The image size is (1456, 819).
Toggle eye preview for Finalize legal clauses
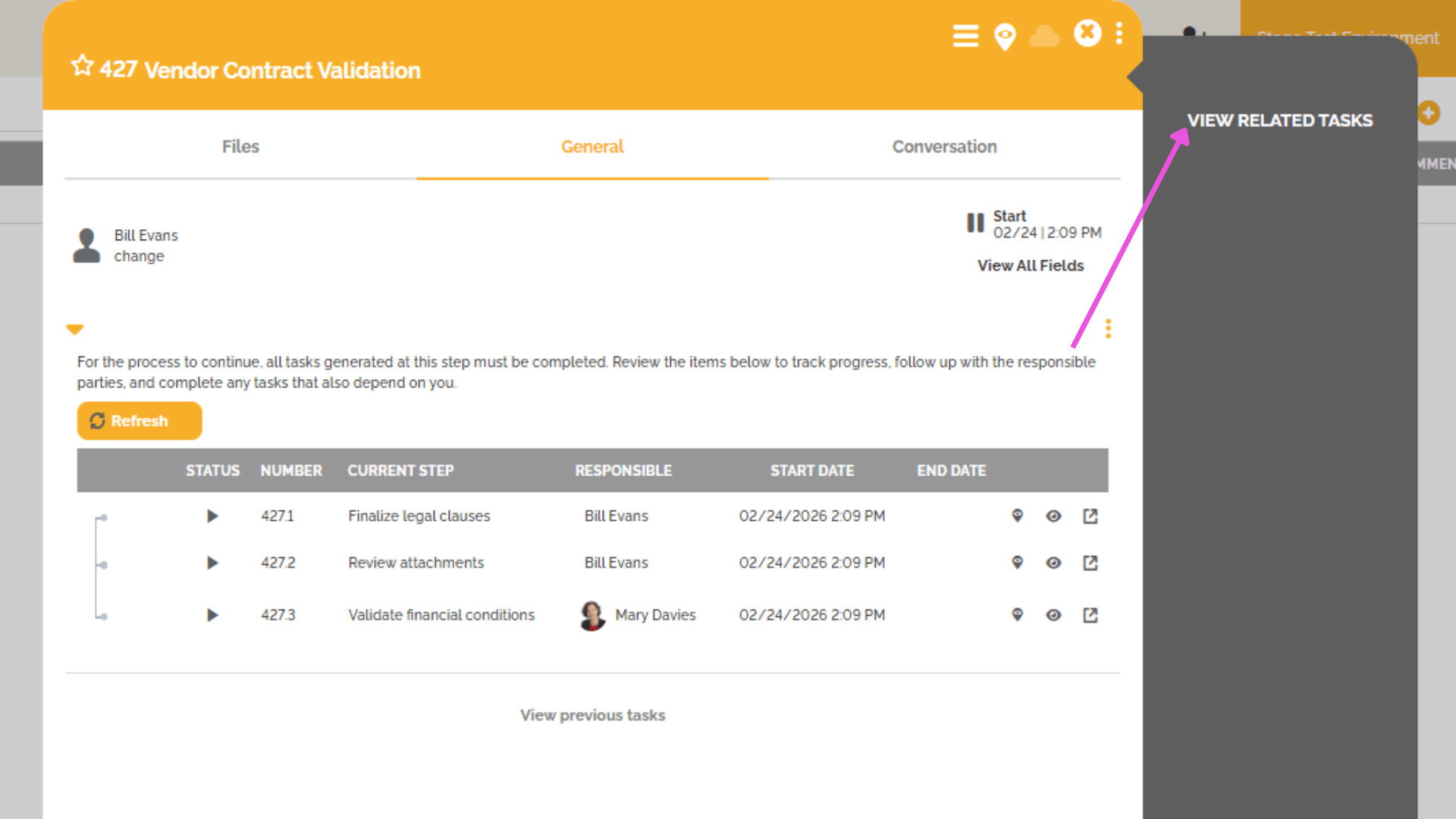coord(1053,516)
